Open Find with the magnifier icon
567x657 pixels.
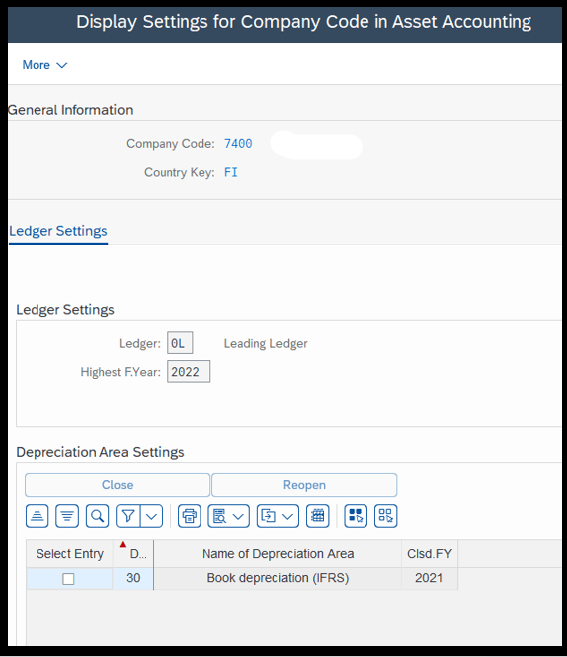(x=97, y=516)
